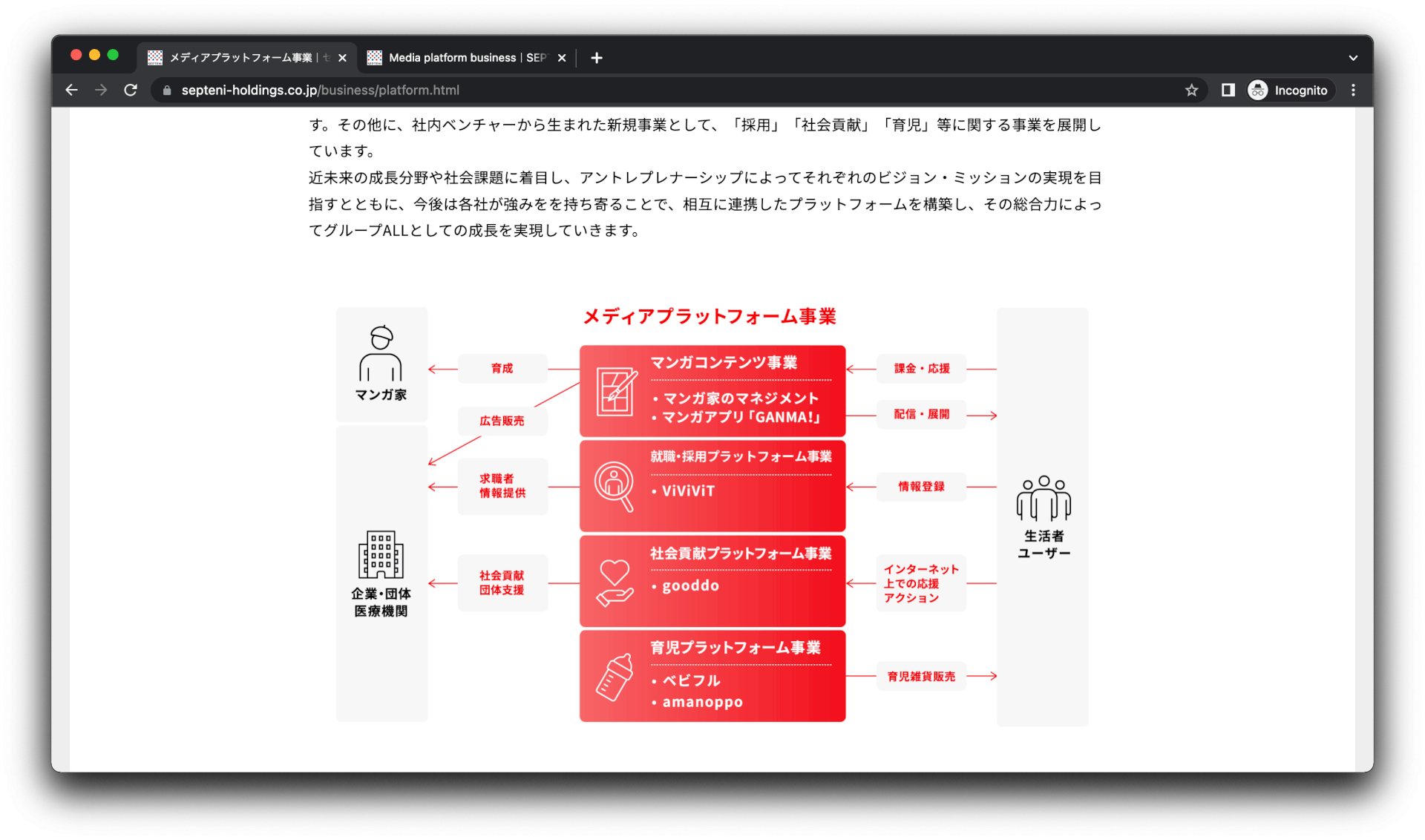Viewport: 1425px width, 840px height.
Task: Click the Incognito profile indicator
Action: pos(1288,90)
